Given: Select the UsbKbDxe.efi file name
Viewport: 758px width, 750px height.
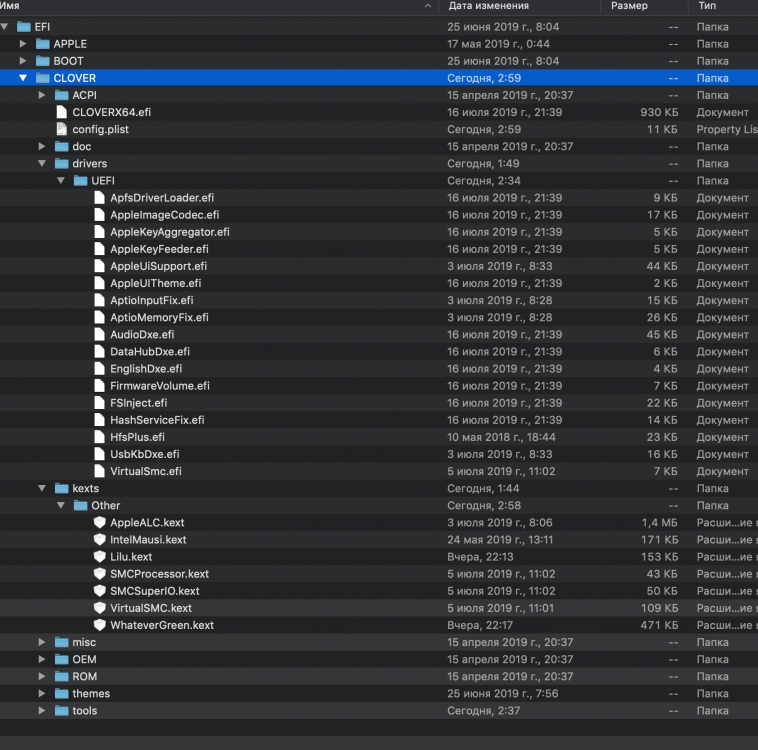Looking at the screenshot, I should tap(145, 454).
